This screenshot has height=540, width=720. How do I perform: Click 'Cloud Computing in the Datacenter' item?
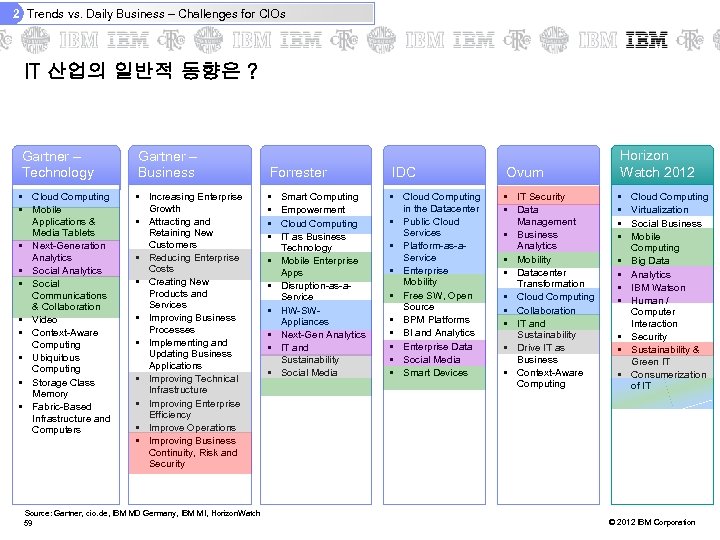442,202
